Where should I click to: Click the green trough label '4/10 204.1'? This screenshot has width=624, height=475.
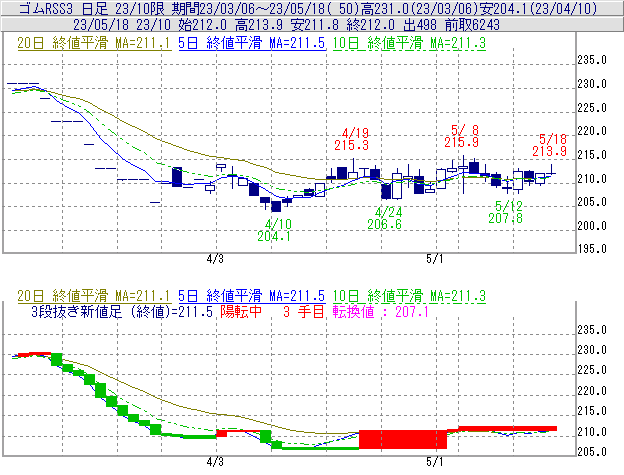point(275,230)
